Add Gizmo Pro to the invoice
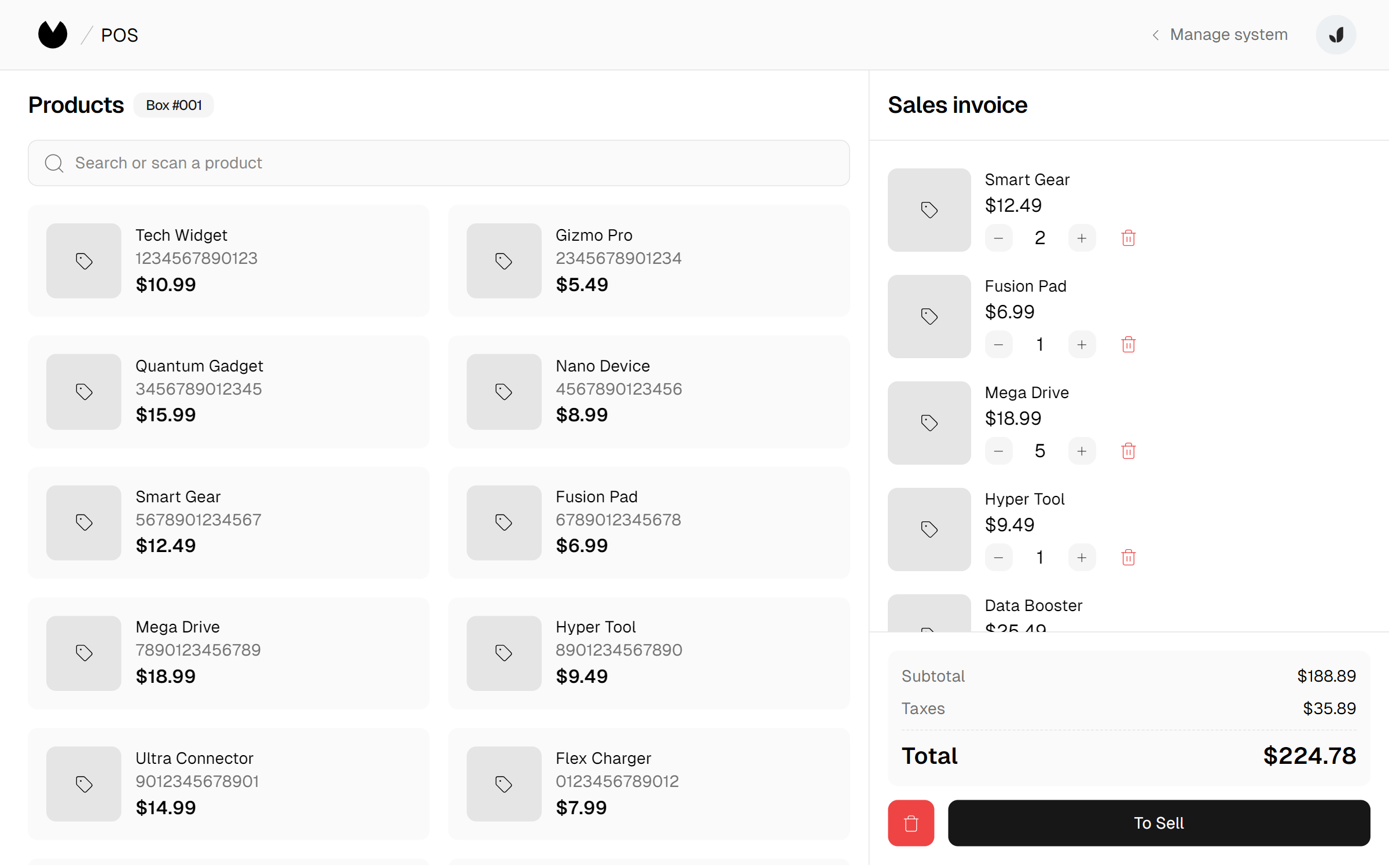 point(649,261)
